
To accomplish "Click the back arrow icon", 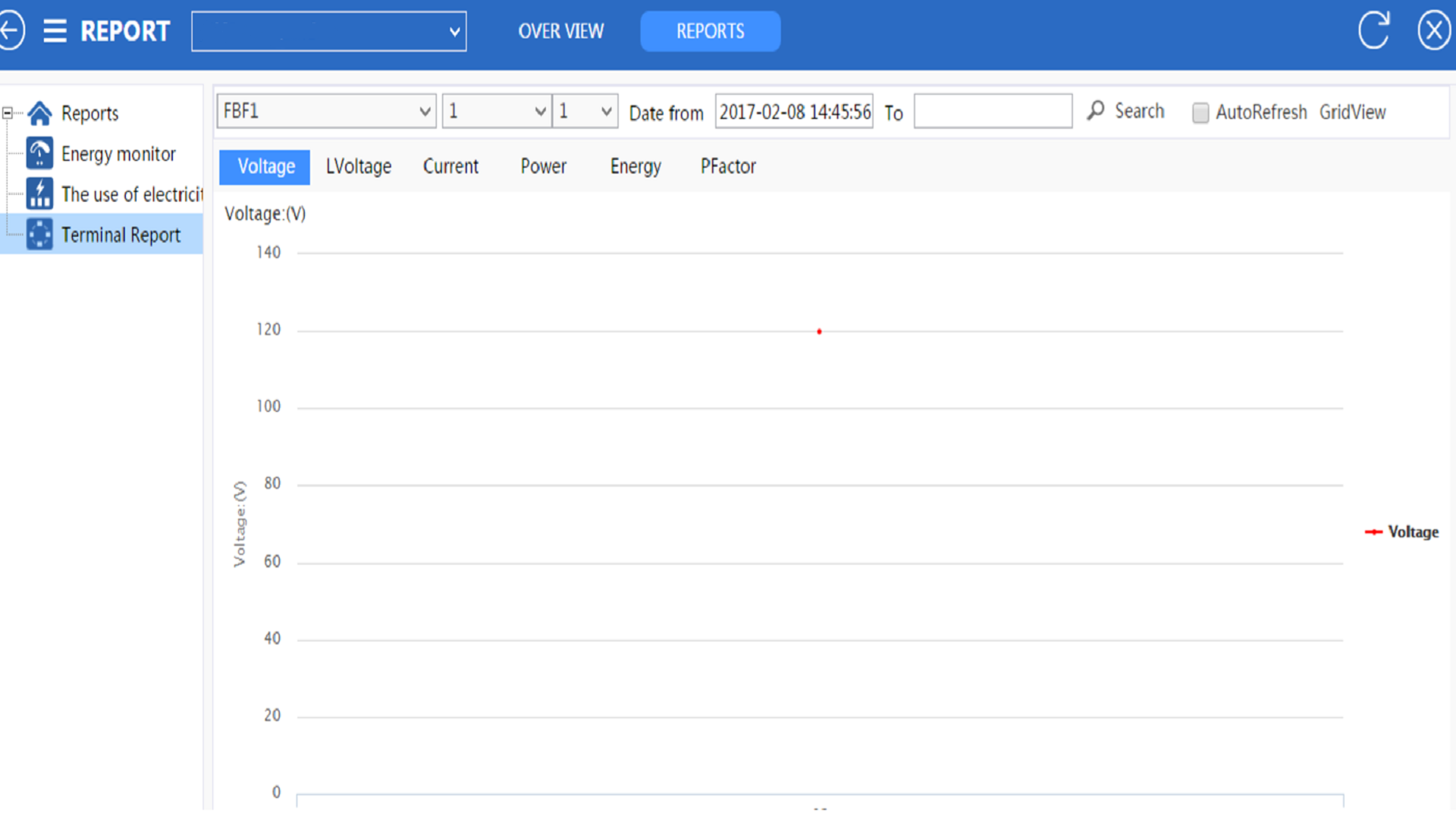I will pos(11,31).
